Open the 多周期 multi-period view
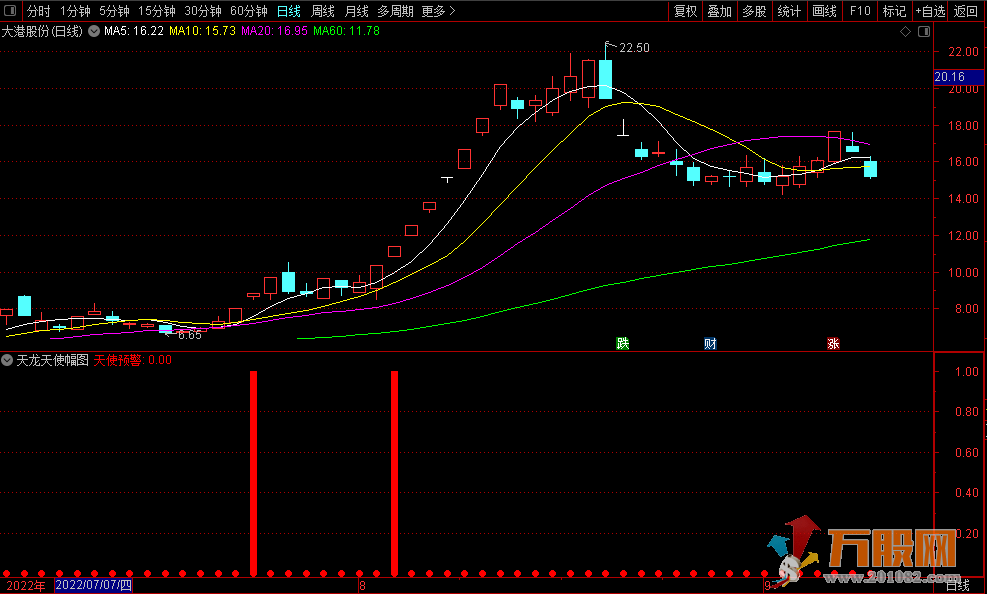 coord(395,11)
